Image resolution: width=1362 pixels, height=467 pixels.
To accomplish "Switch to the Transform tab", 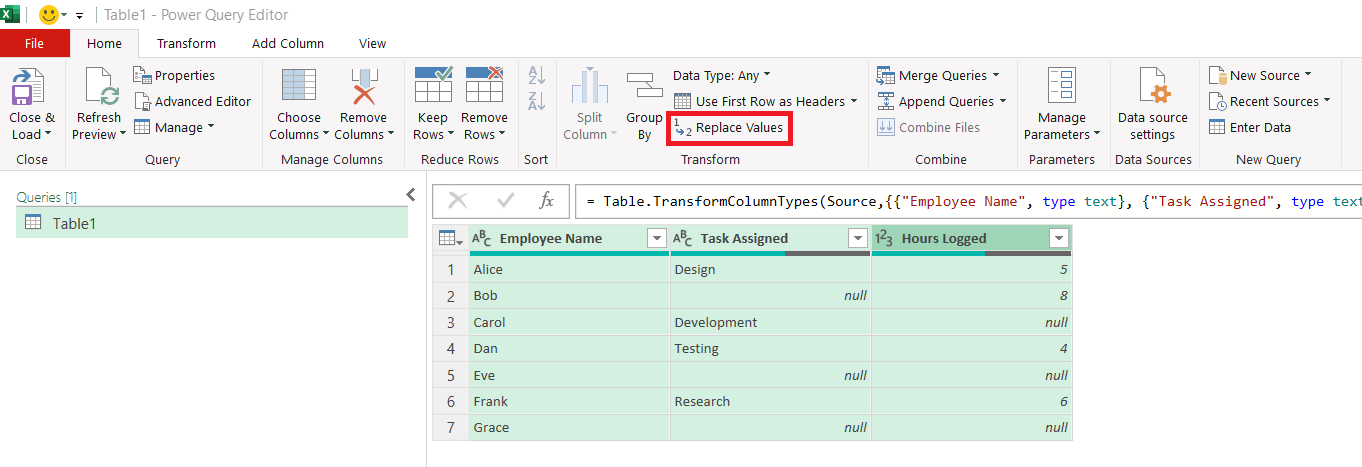I will pyautogui.click(x=186, y=43).
